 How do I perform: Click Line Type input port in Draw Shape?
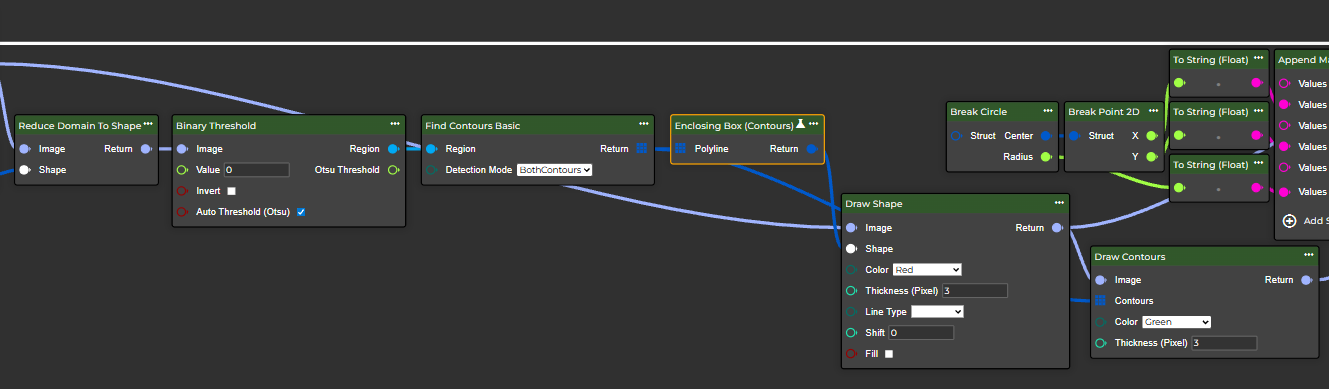point(851,312)
